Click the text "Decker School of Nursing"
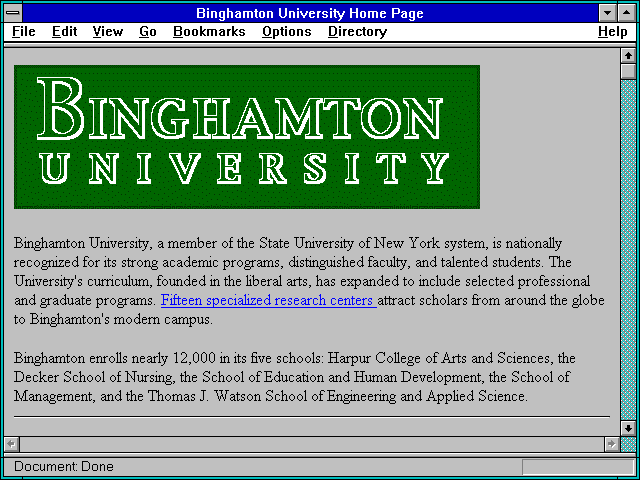 (93, 377)
